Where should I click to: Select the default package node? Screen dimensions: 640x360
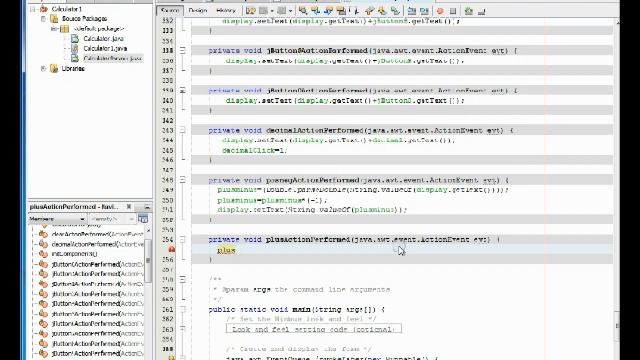(x=99, y=29)
